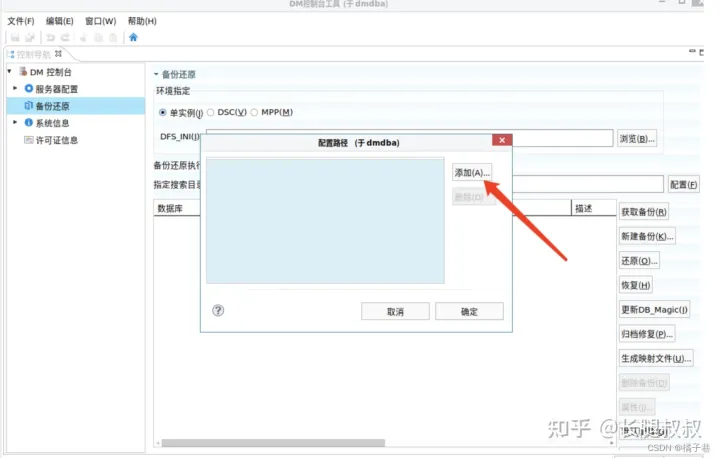Click the 服务器配置 gear icon
The image size is (720, 458).
tap(28, 88)
